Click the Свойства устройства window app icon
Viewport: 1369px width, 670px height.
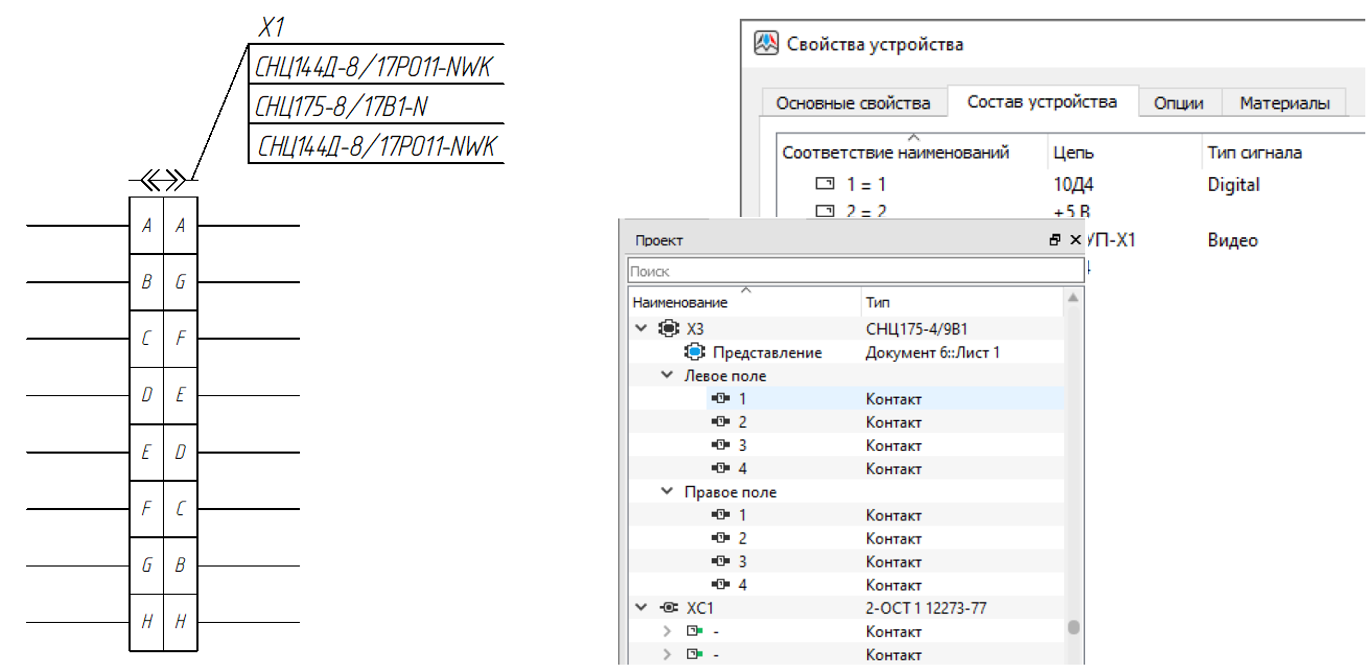click(765, 43)
